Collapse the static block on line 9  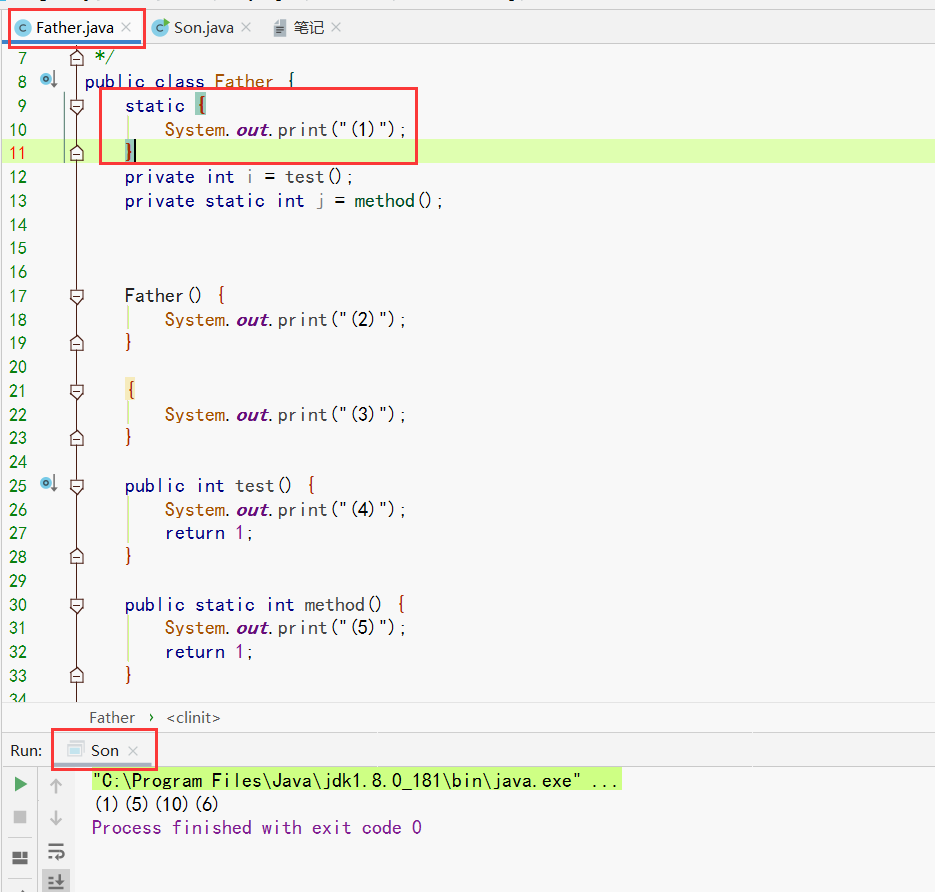pyautogui.click(x=77, y=105)
